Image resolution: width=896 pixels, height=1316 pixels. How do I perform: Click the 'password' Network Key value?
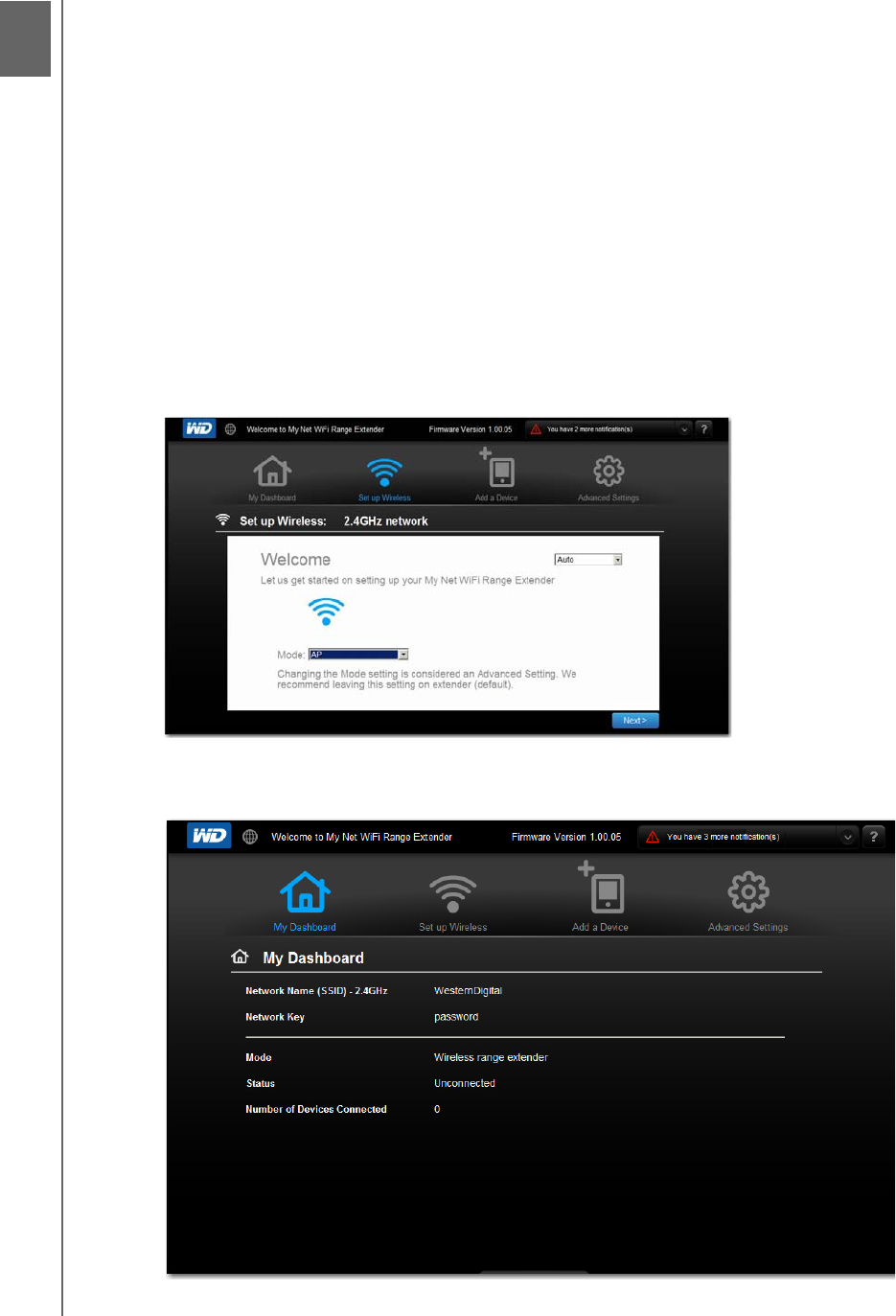(x=456, y=1017)
